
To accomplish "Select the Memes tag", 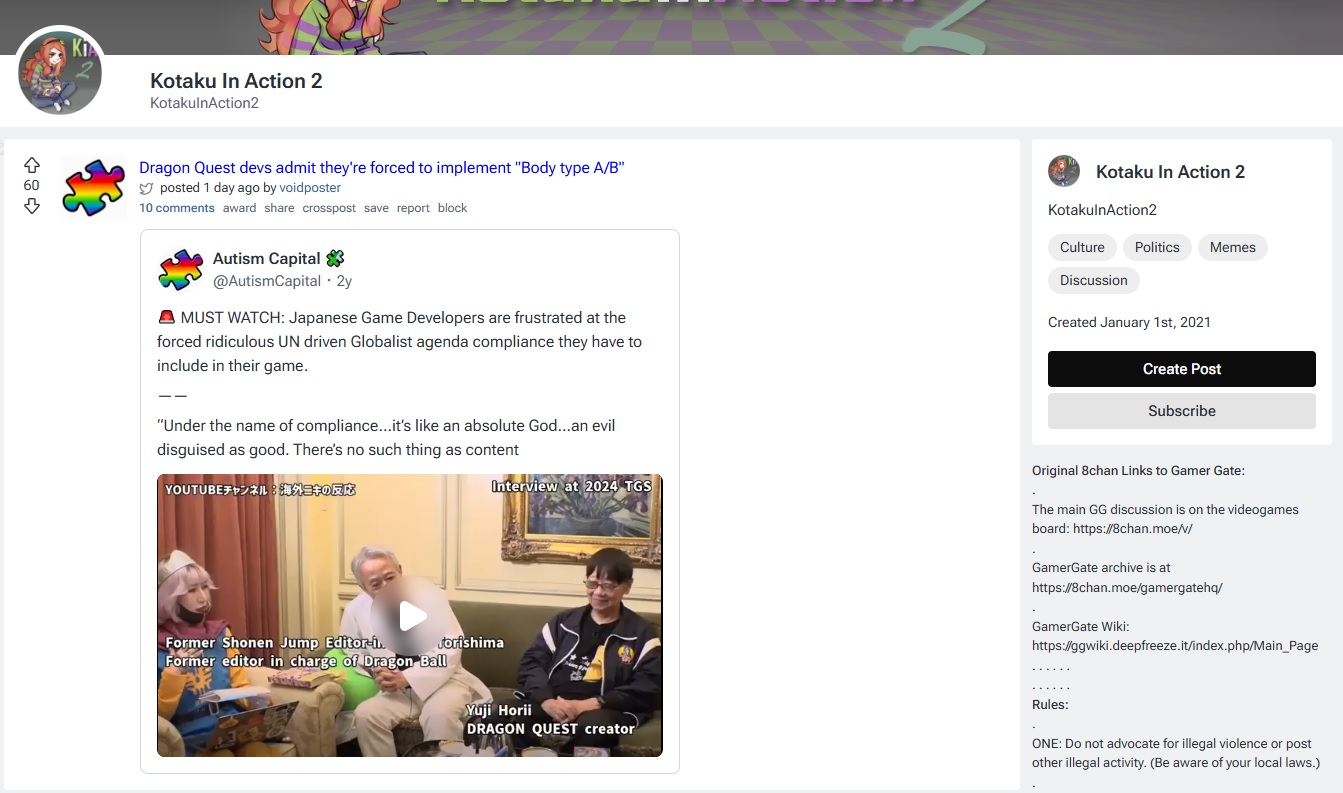I will pos(1233,247).
